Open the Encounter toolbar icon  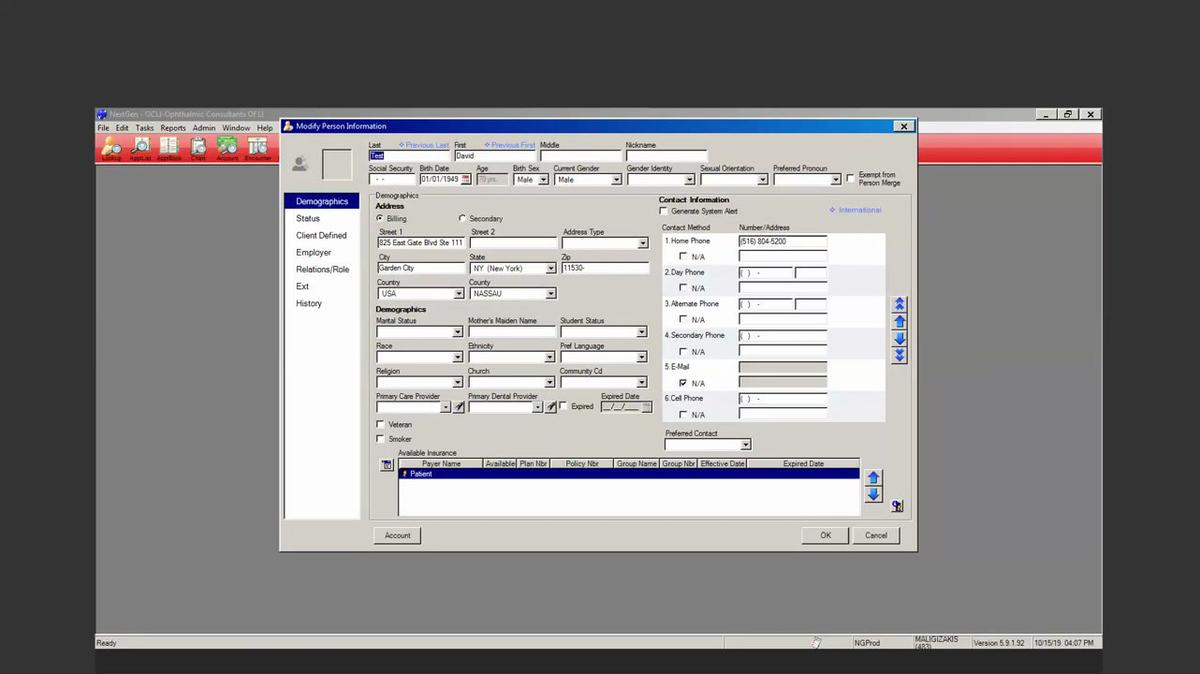pyautogui.click(x=256, y=147)
